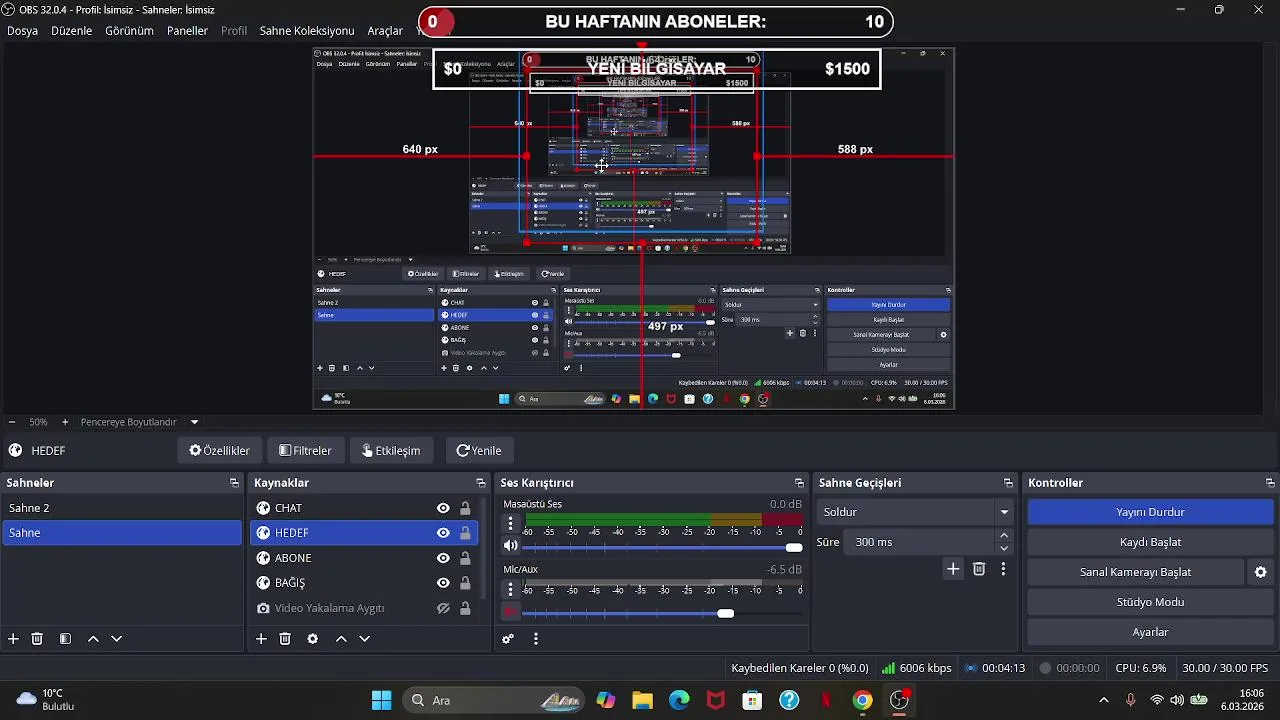Open advanced audio properties gears icon
Image resolution: width=1280 pixels, height=720 pixels.
(508, 639)
